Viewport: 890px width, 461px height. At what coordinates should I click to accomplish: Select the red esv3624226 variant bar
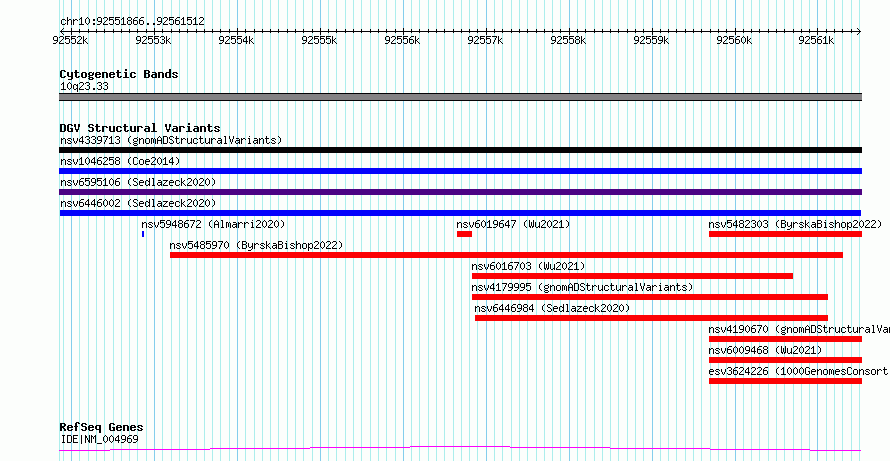(786, 381)
